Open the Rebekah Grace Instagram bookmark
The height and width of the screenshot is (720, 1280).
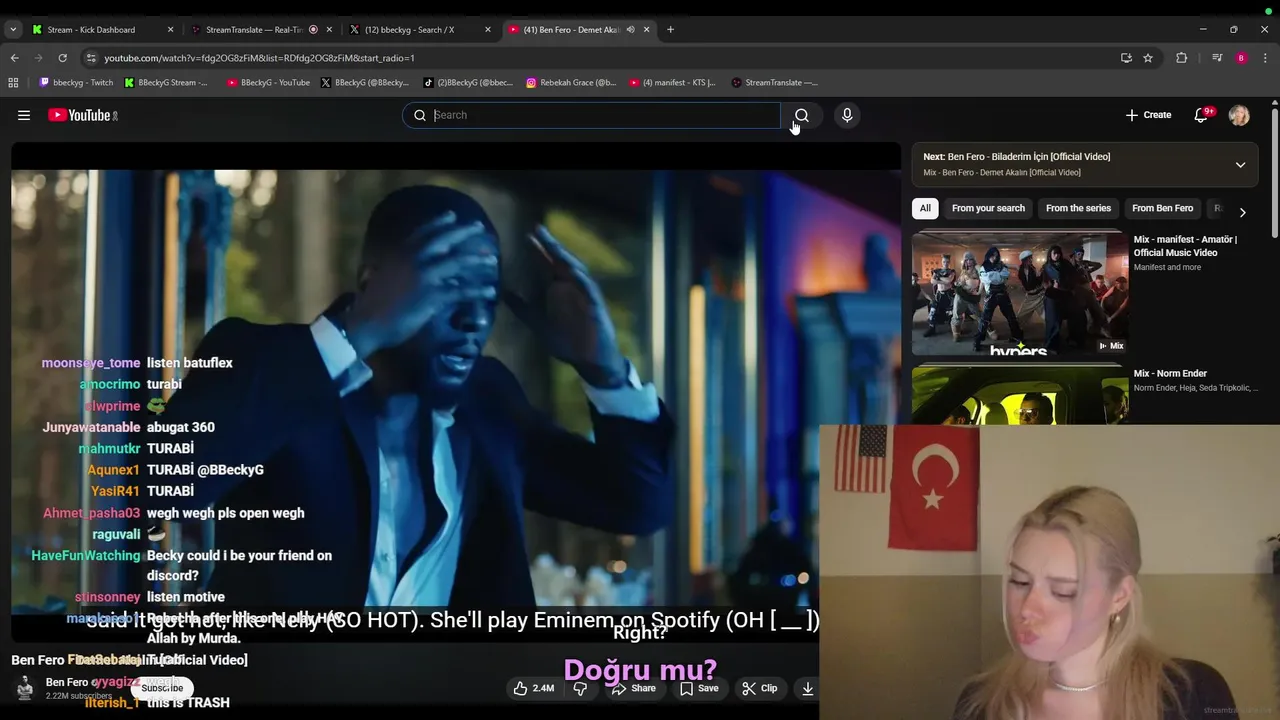[571, 83]
